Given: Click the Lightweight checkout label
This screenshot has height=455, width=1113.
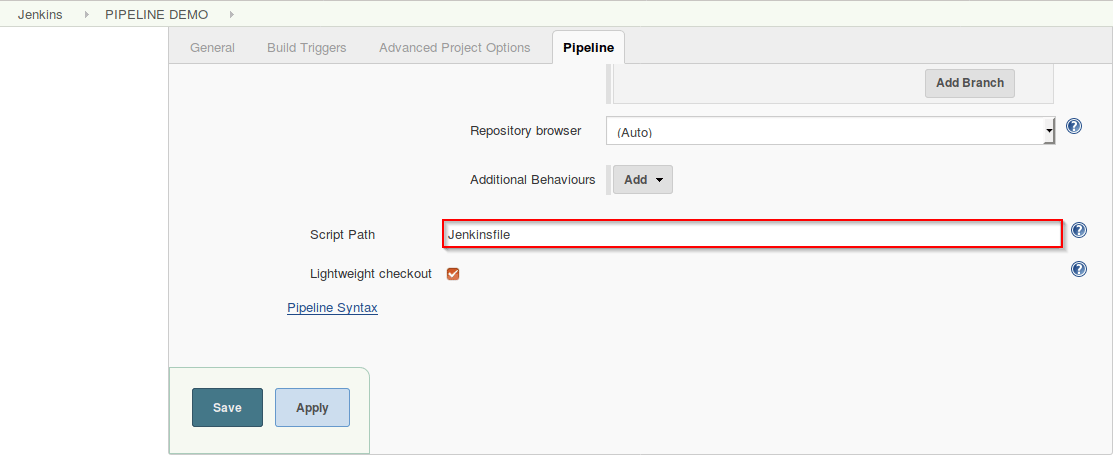Looking at the screenshot, I should point(371,274).
